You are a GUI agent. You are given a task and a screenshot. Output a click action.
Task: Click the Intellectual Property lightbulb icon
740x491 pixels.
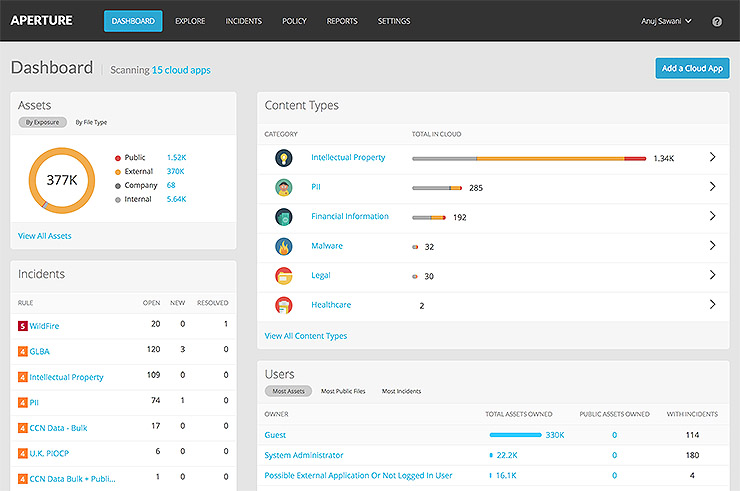pyautogui.click(x=284, y=158)
